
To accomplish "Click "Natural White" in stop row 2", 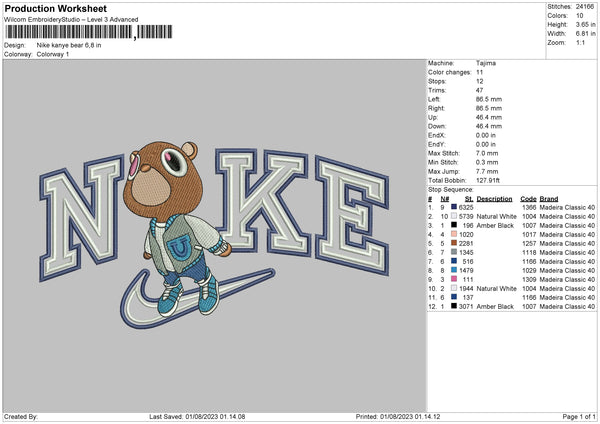I will (x=496, y=217).
